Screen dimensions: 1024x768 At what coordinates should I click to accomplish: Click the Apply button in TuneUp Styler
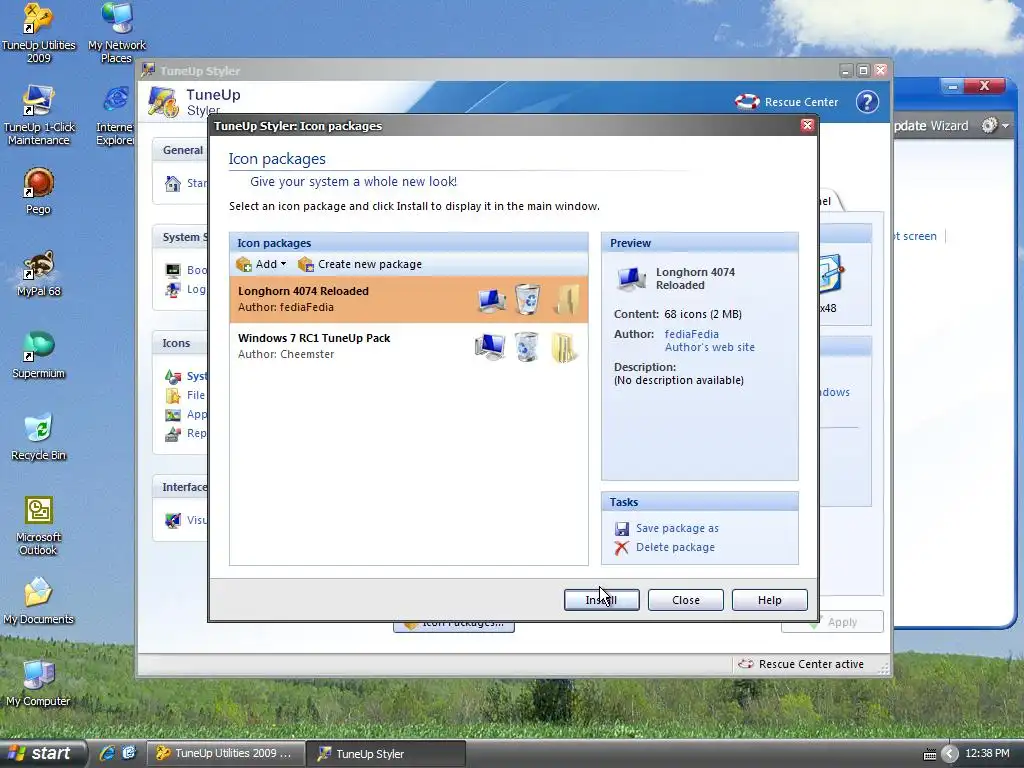point(832,622)
